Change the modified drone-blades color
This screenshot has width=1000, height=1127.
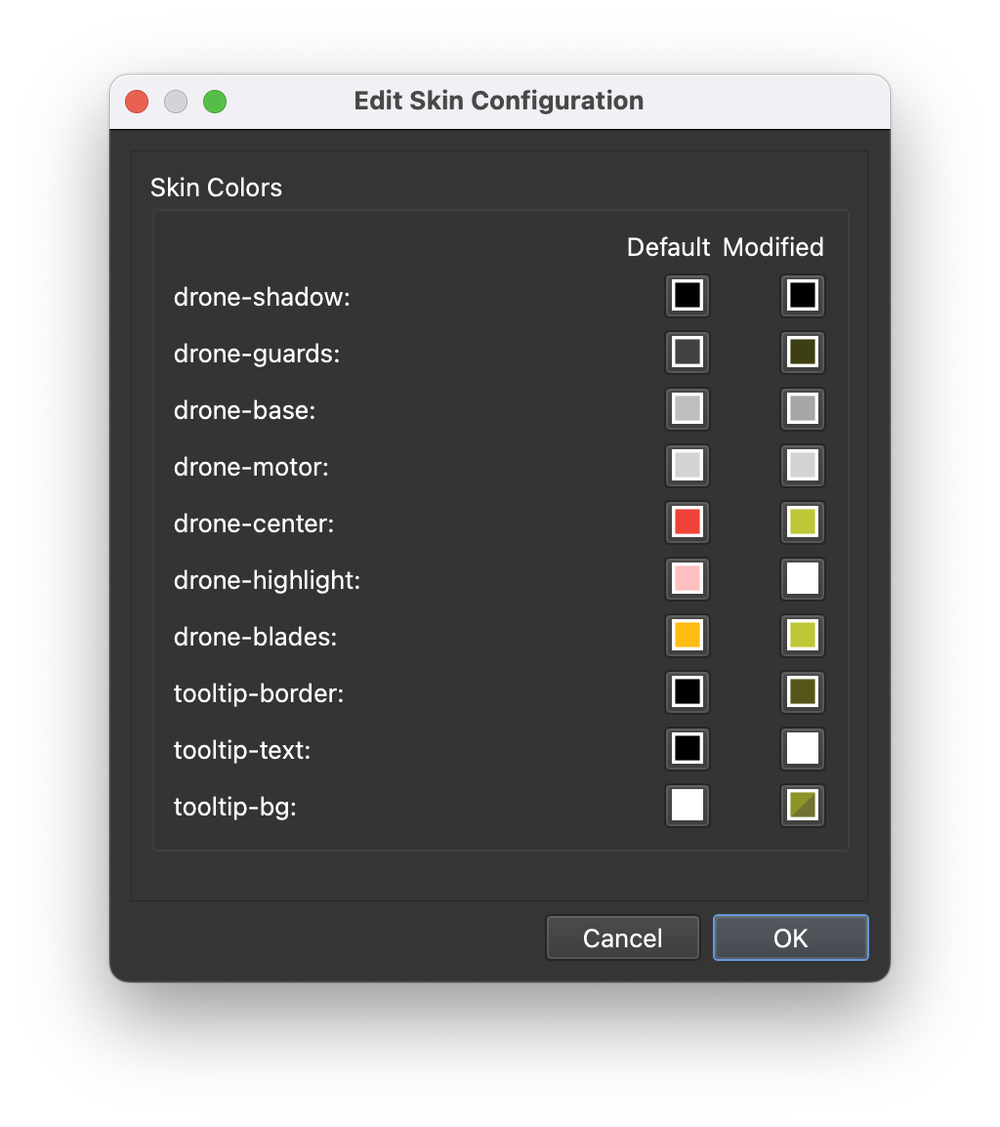point(802,635)
